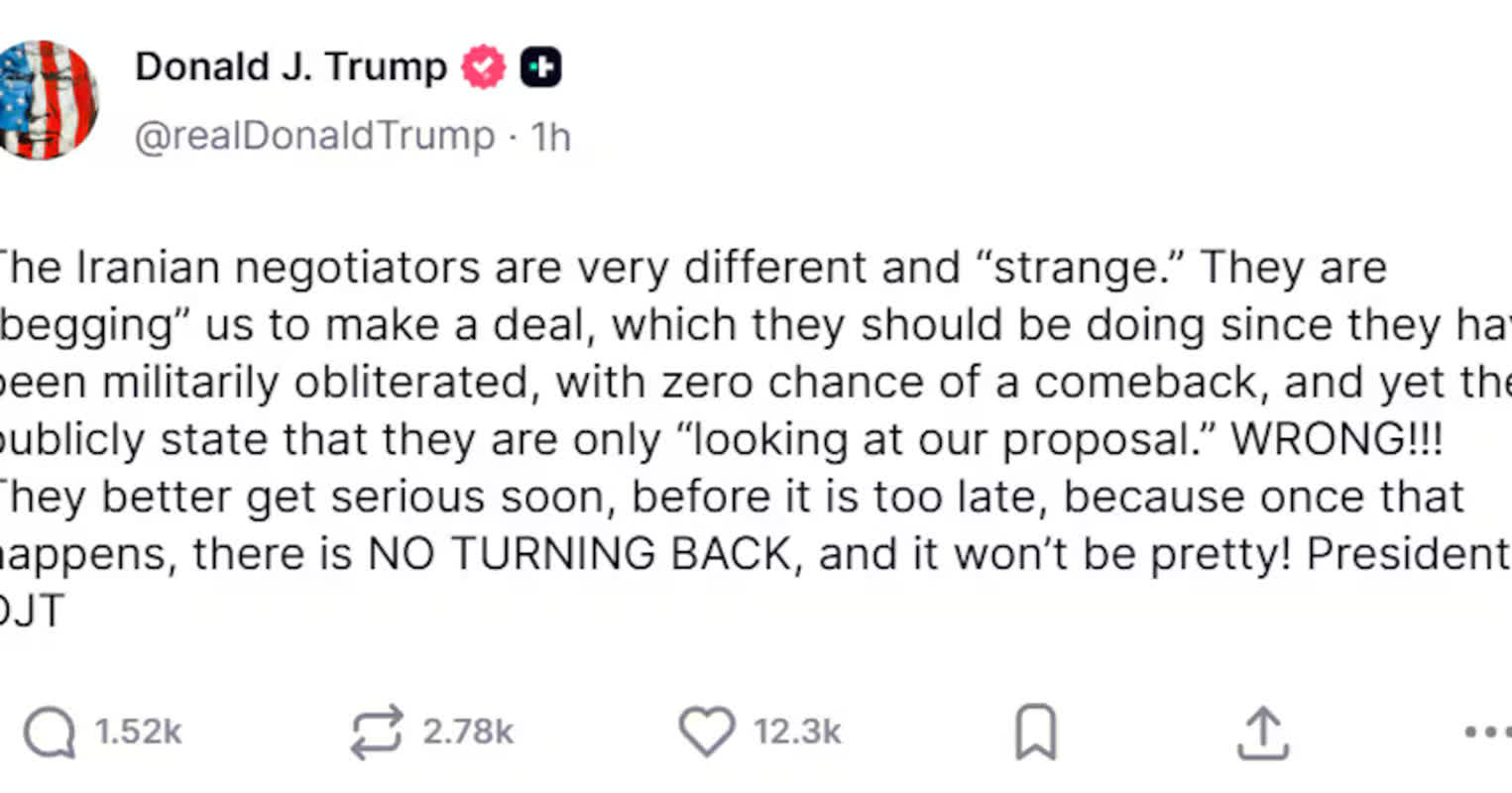This screenshot has height=793, width=1512.
Task: Click the reply speech bubble icon
Action: (50, 734)
